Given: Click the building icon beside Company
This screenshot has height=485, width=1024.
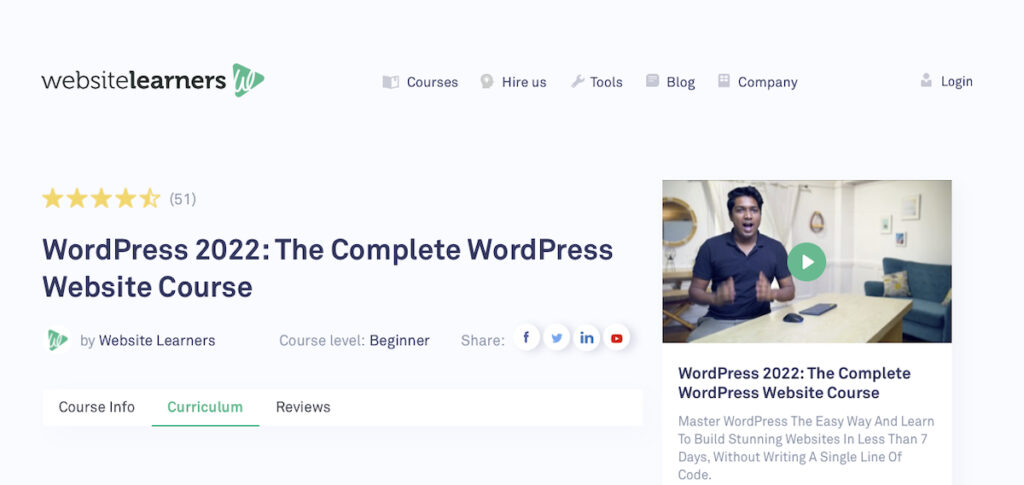Looking at the screenshot, I should [724, 81].
